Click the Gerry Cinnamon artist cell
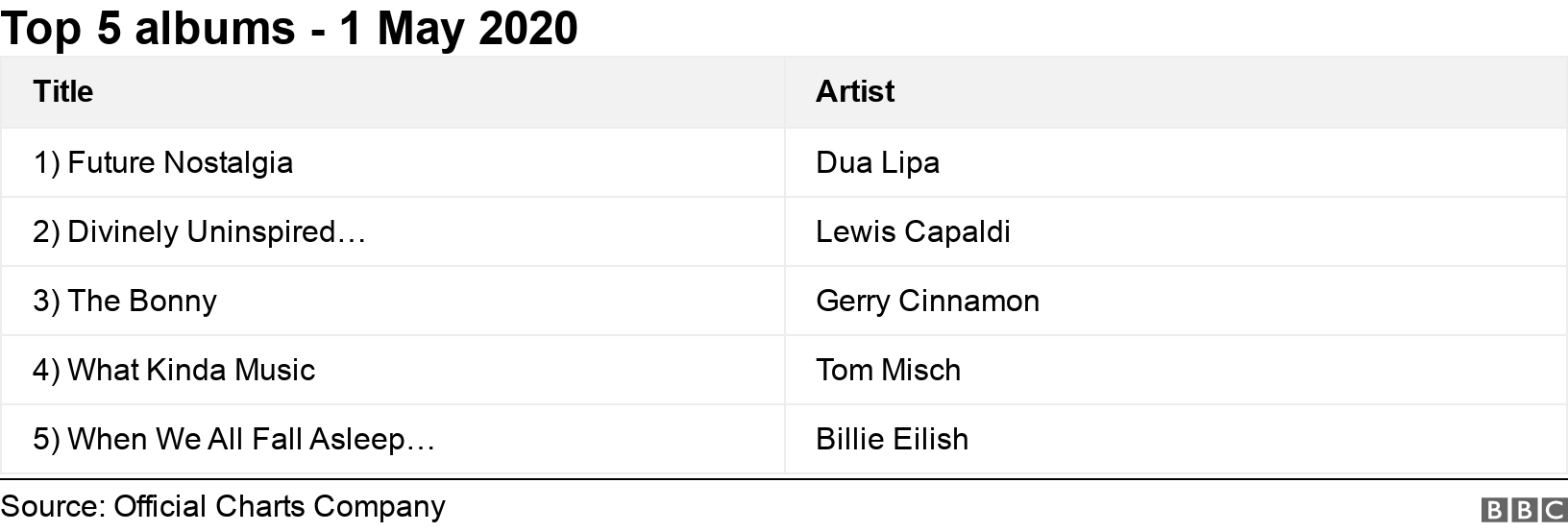 click(927, 301)
